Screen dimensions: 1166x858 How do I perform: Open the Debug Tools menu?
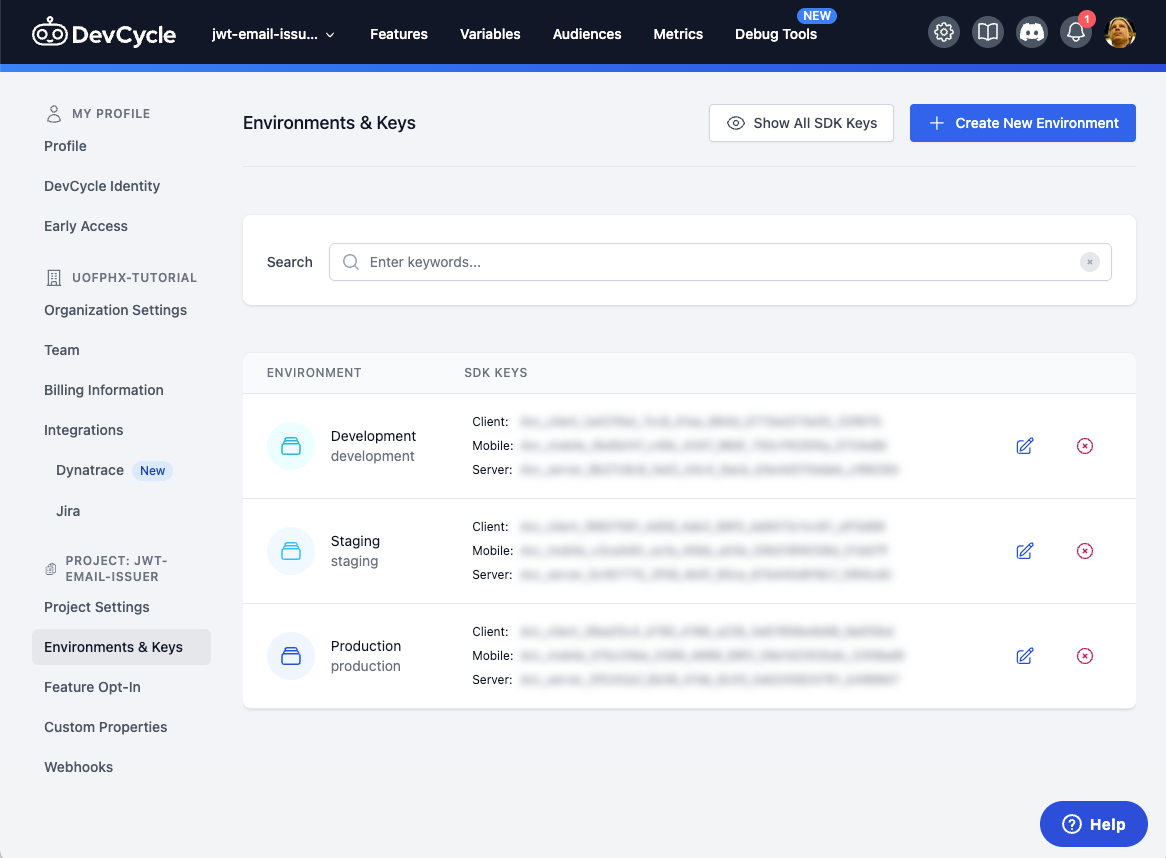[x=775, y=34]
